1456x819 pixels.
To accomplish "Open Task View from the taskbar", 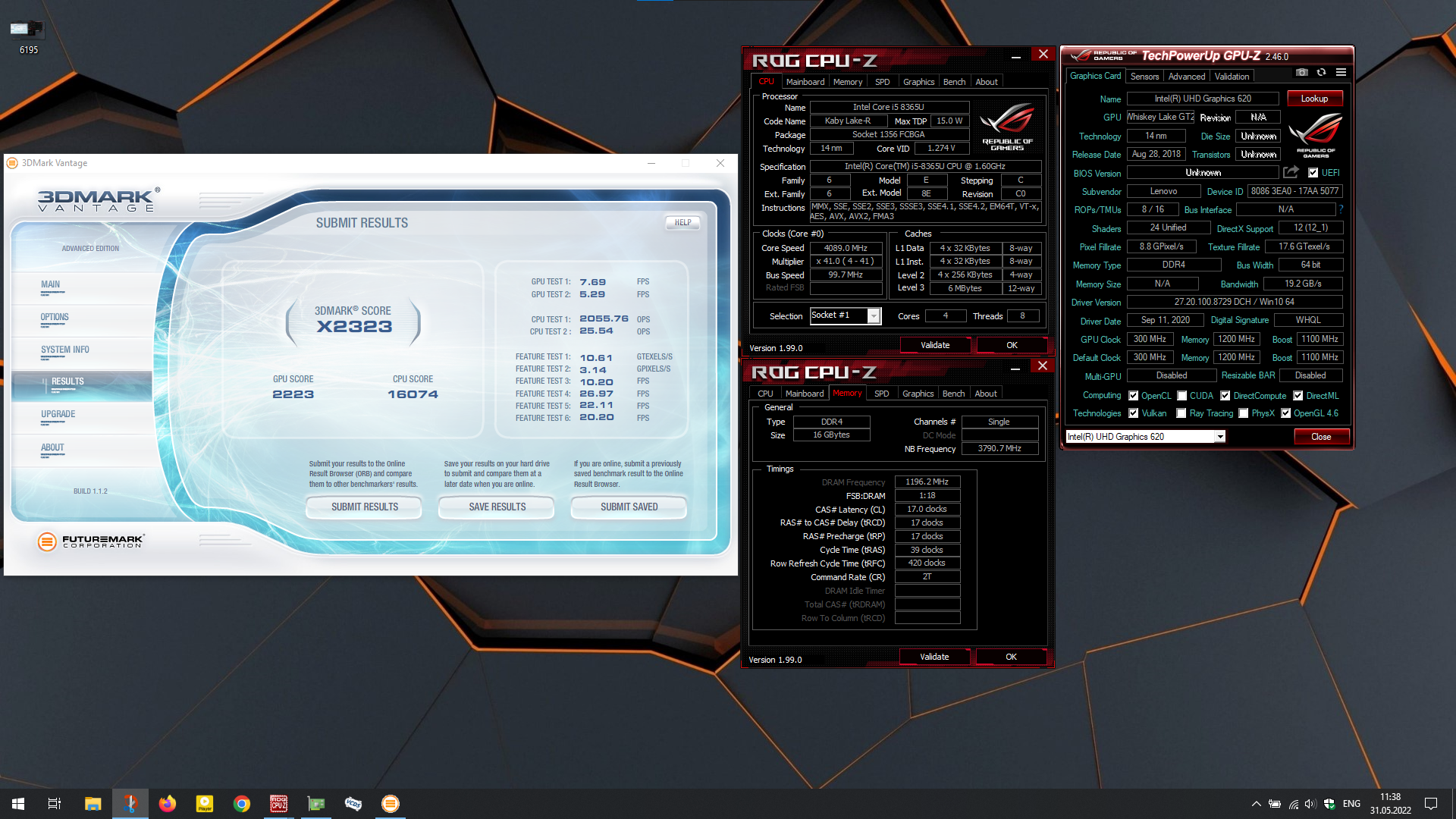I will (x=55, y=804).
